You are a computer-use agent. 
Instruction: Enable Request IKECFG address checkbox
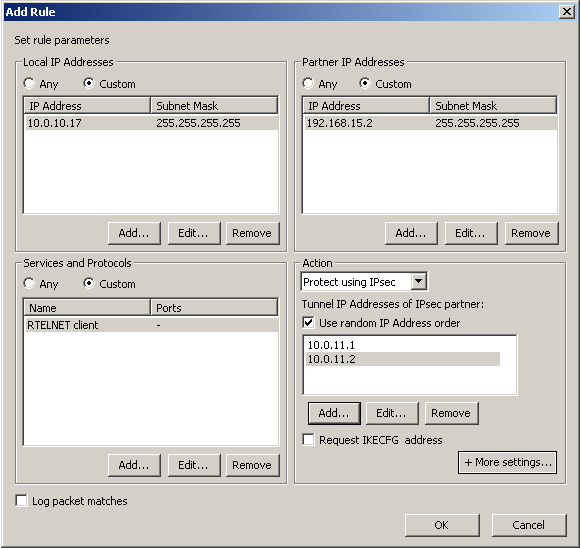tap(308, 439)
